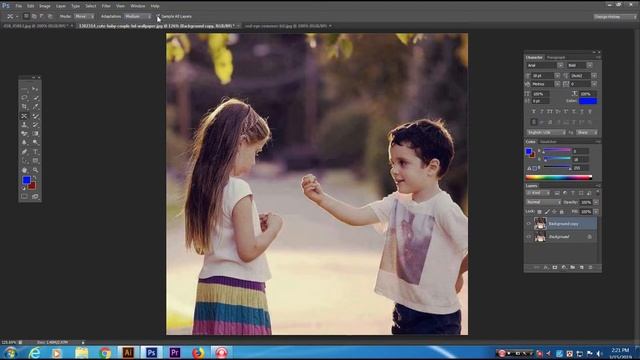Switch to the Swatches panel tab

click(x=549, y=142)
